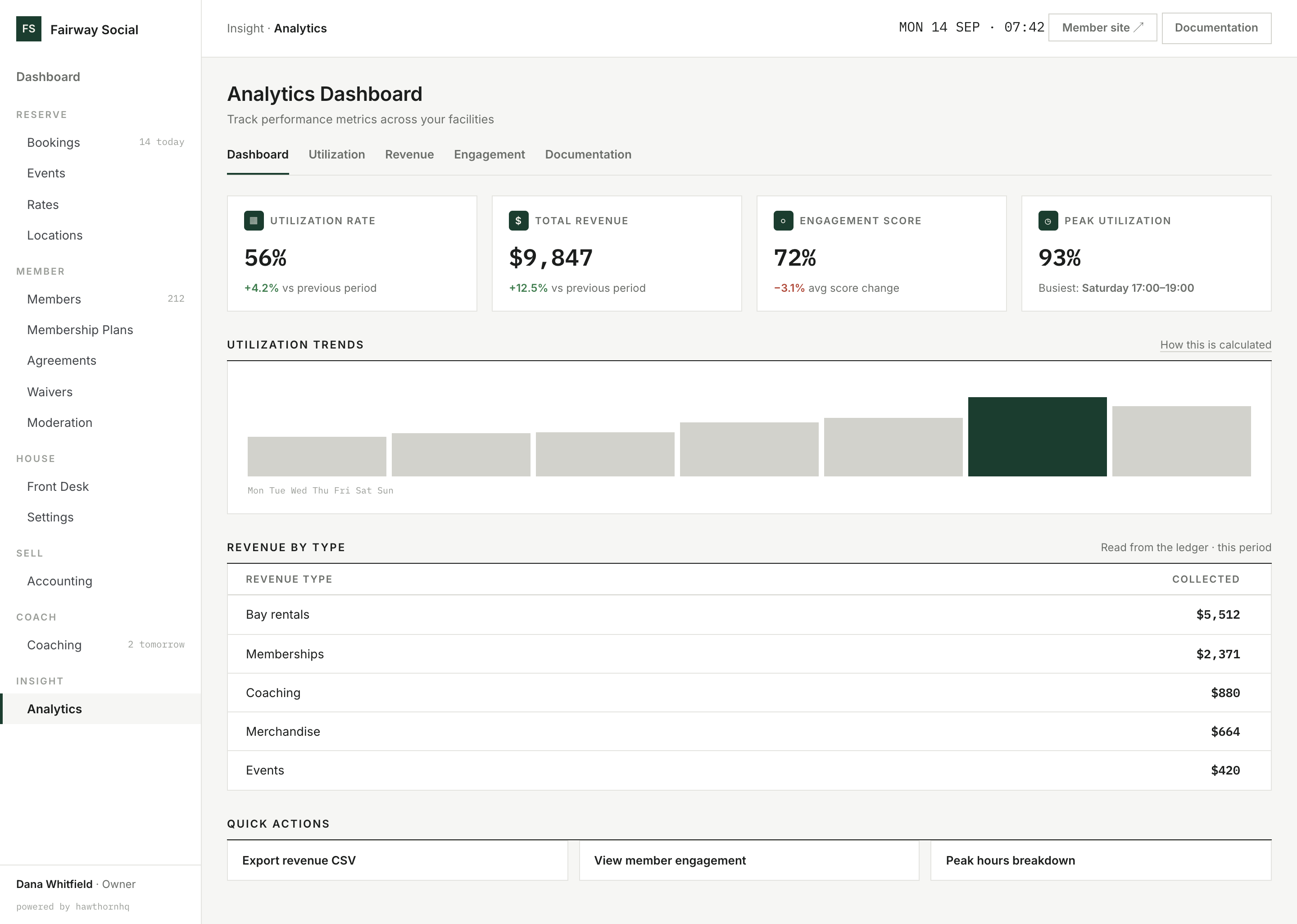Image resolution: width=1297 pixels, height=924 pixels.
Task: Click the Dana Whitfield owner label
Action: (76, 884)
